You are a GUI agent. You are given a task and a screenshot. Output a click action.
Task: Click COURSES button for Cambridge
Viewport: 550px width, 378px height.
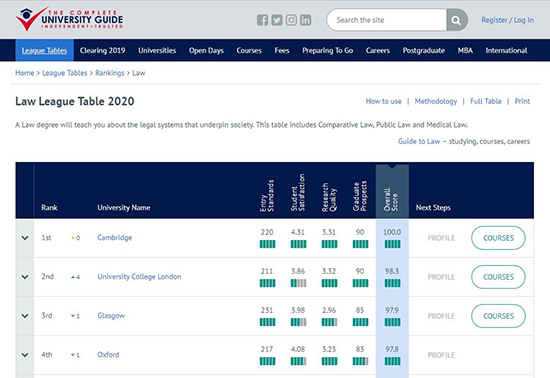[x=498, y=238]
